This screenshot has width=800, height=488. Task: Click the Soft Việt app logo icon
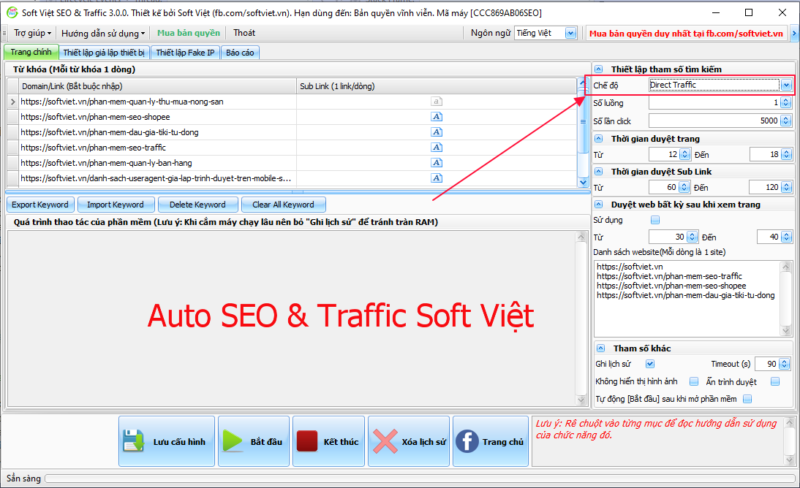[11, 12]
